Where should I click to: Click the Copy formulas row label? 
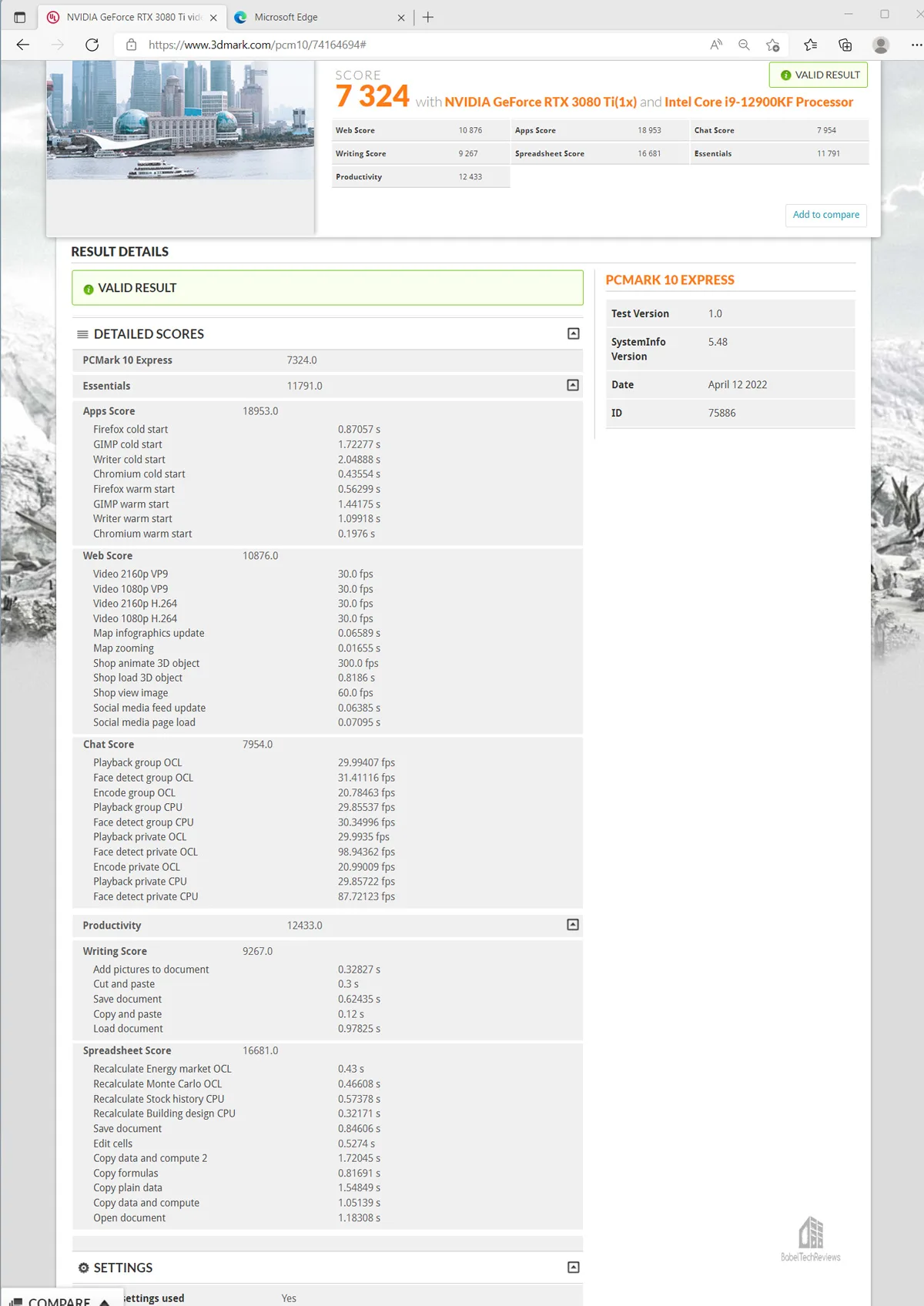126,1173
